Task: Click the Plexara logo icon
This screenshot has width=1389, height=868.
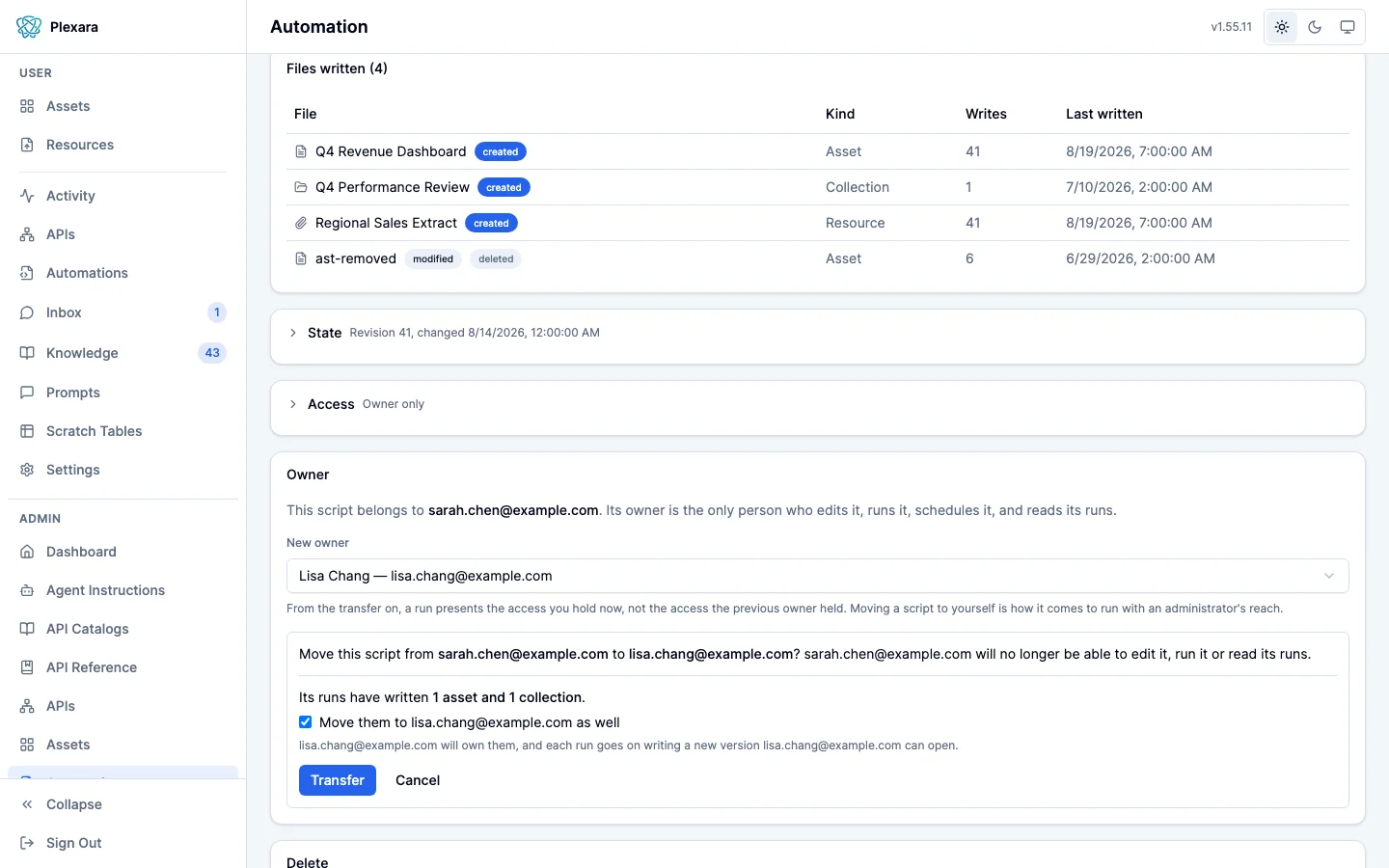Action: point(29,27)
